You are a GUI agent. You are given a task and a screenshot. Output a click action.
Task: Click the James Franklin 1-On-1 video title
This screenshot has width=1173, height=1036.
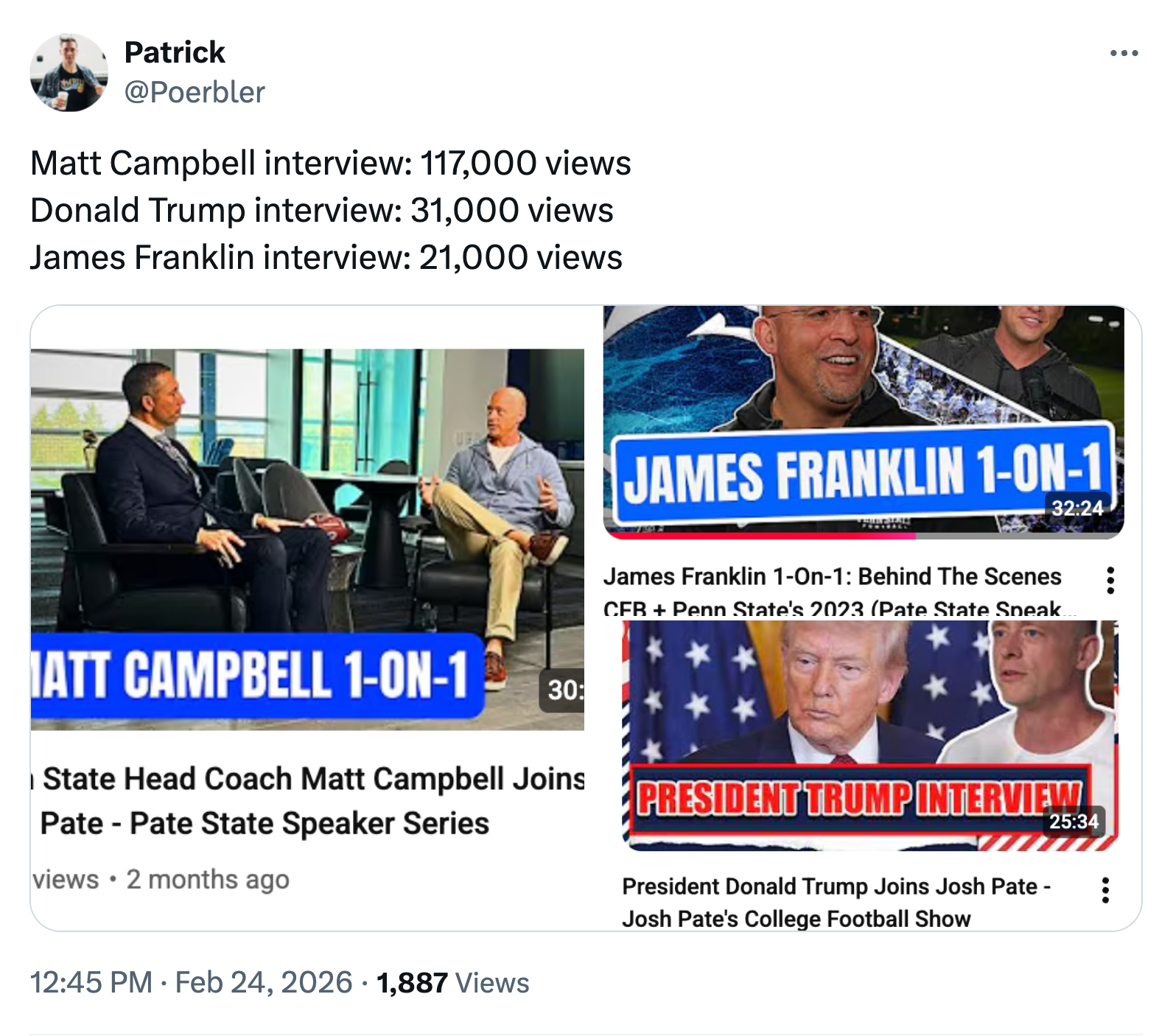(832, 576)
